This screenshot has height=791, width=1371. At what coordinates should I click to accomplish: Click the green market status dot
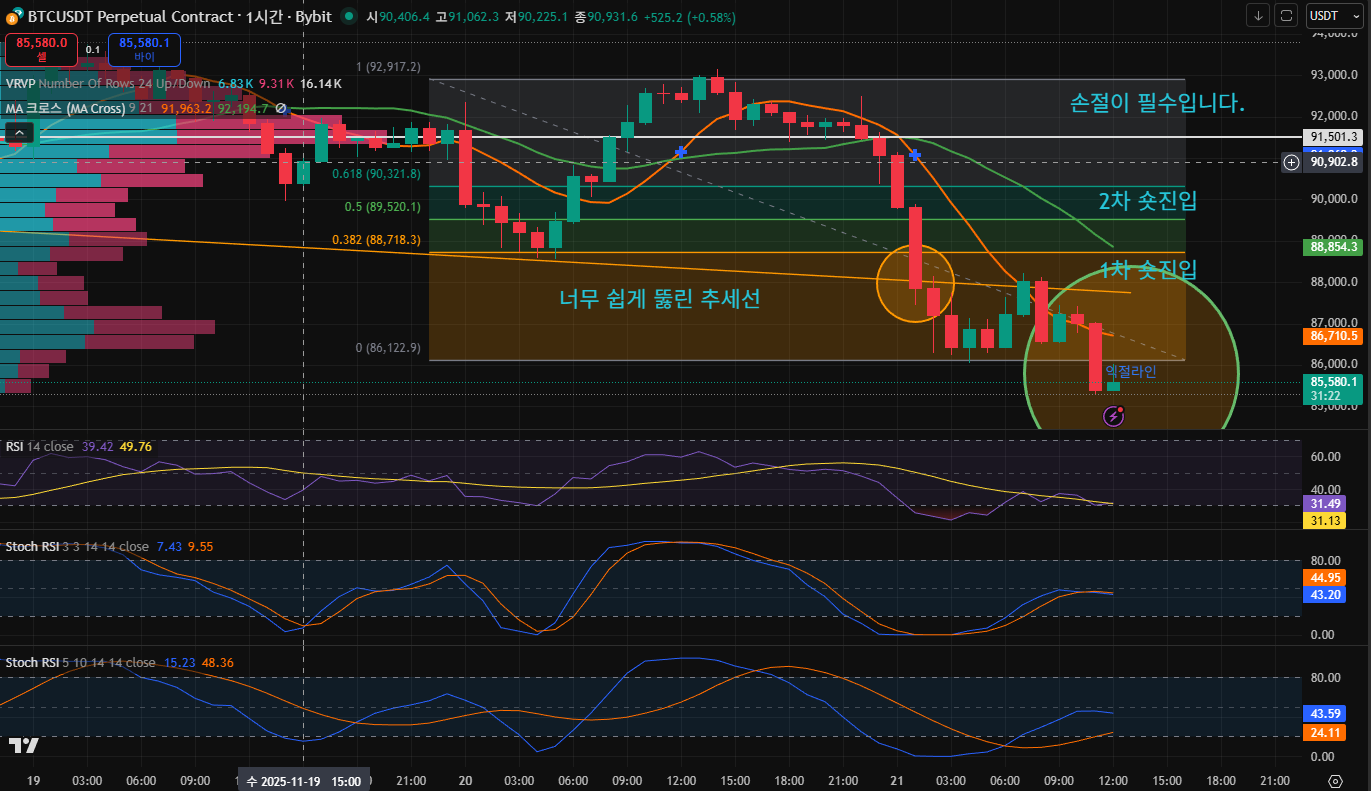(348, 16)
